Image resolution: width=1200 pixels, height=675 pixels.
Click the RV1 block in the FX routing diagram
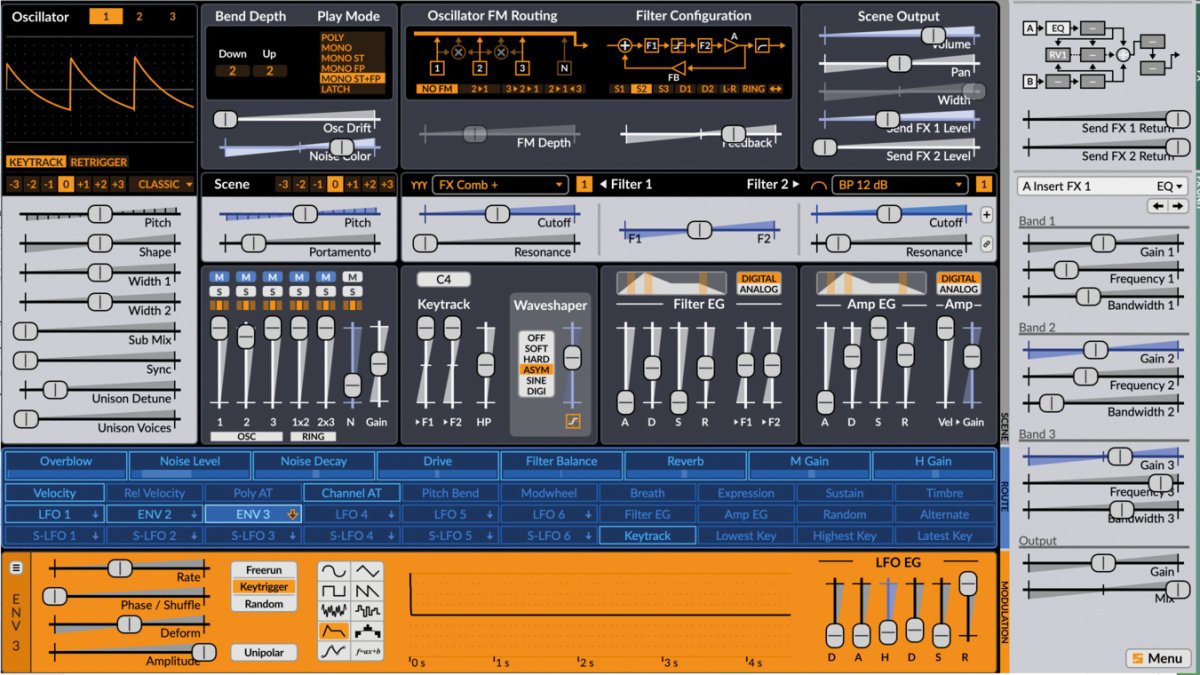(1057, 54)
